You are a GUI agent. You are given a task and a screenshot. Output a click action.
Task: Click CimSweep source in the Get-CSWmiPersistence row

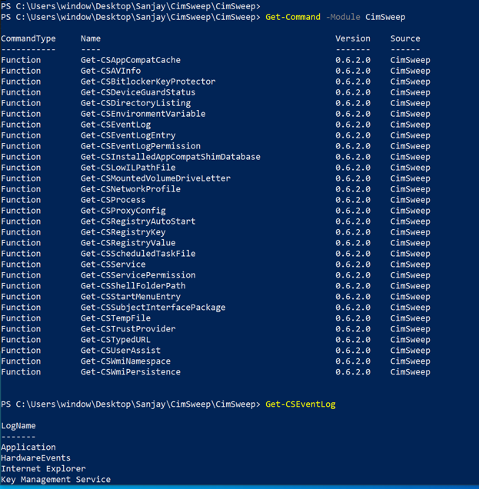[x=410, y=372]
